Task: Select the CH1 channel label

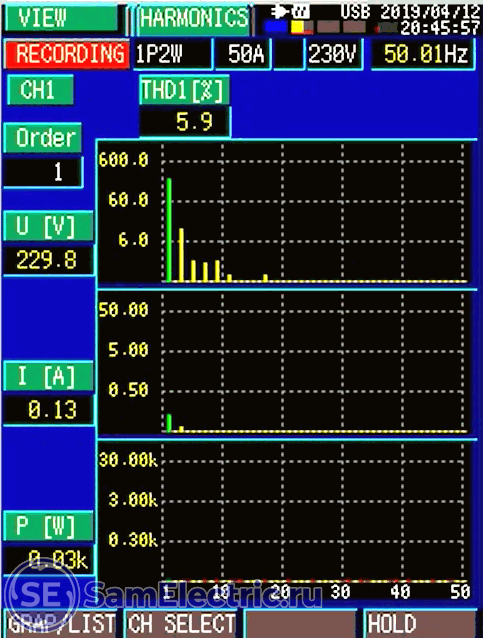Action: [x=40, y=90]
